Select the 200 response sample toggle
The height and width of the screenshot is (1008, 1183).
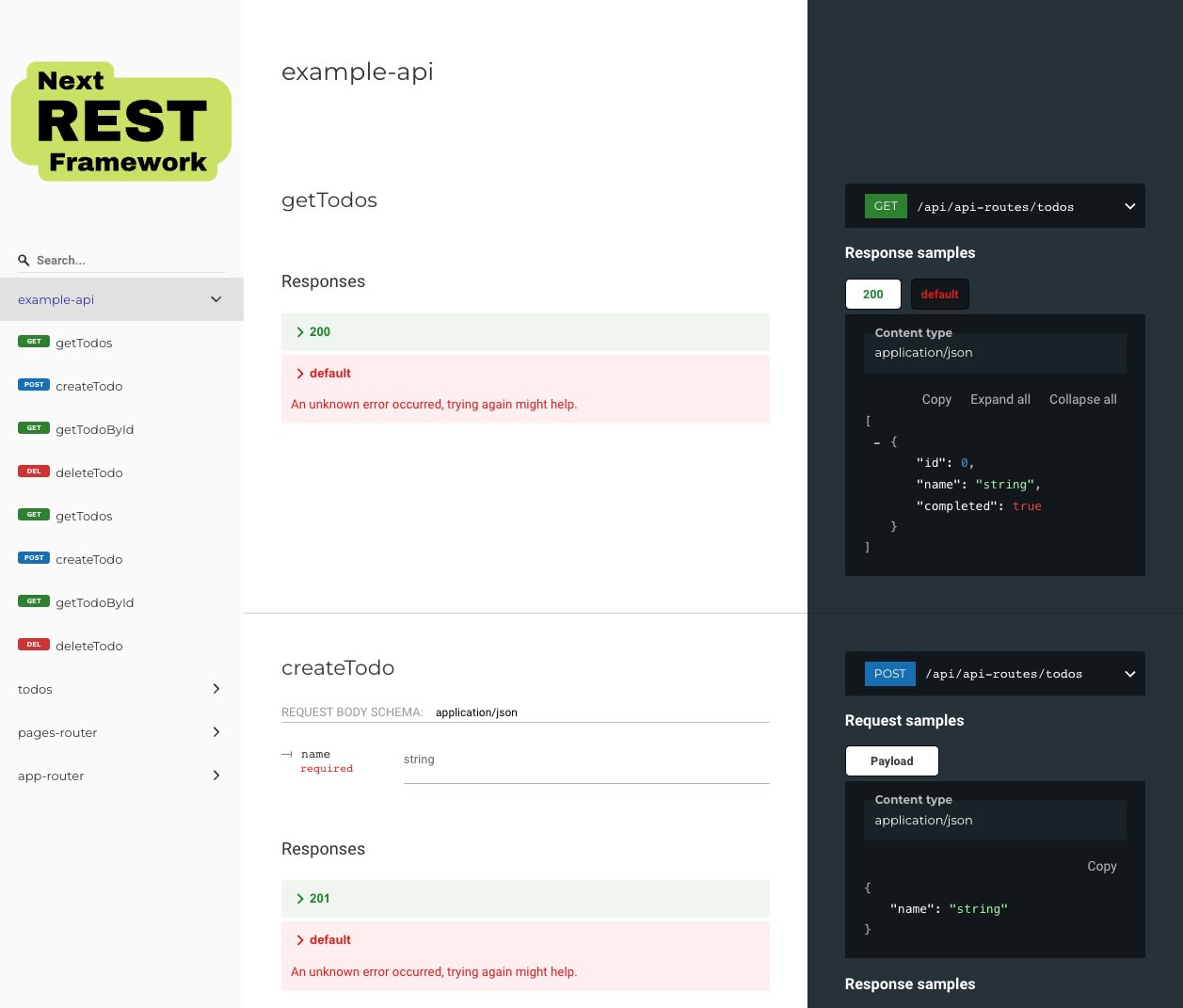pos(872,294)
